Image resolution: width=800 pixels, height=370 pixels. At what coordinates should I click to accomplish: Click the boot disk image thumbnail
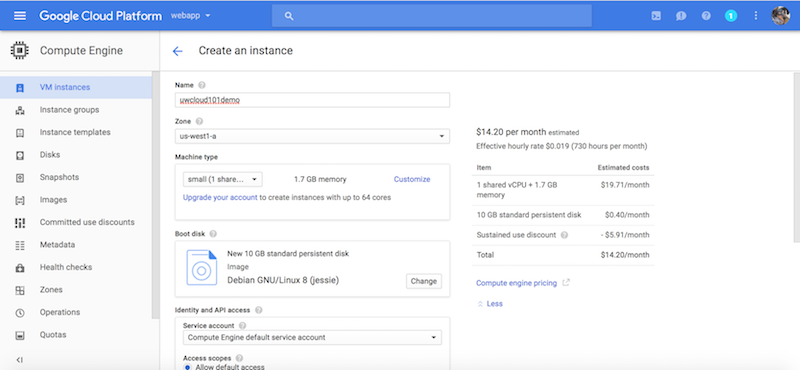tap(202, 267)
